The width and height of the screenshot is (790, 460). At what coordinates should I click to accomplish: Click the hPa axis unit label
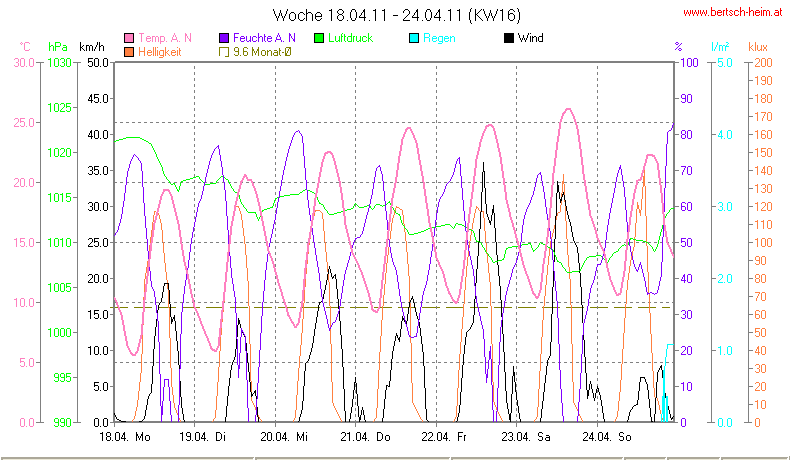58,47
